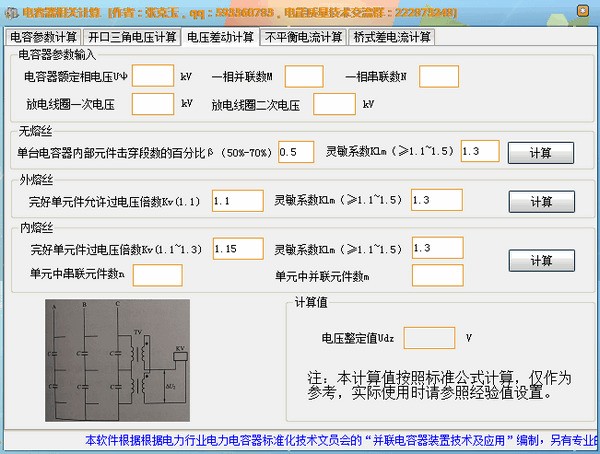Click the 一相并联数M input box
600x454 pixels.
[x=304, y=76]
